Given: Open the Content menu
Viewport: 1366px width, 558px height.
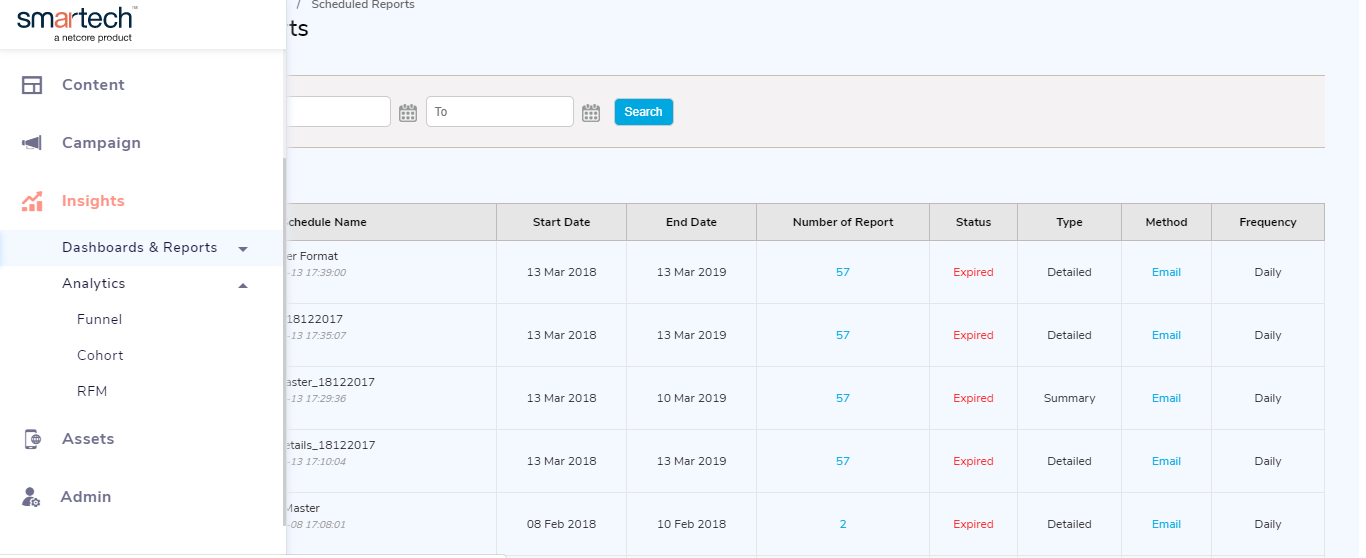Looking at the screenshot, I should point(93,85).
